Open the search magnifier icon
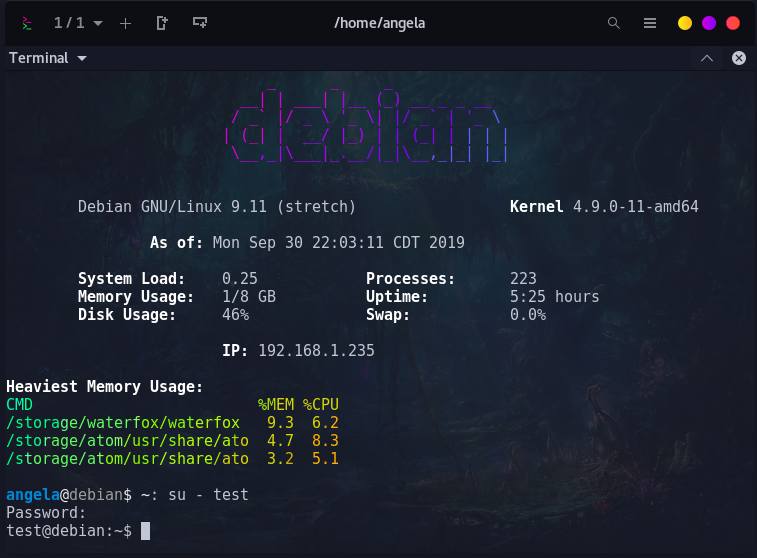Screen dimensions: 757x558 click(x=614, y=23)
